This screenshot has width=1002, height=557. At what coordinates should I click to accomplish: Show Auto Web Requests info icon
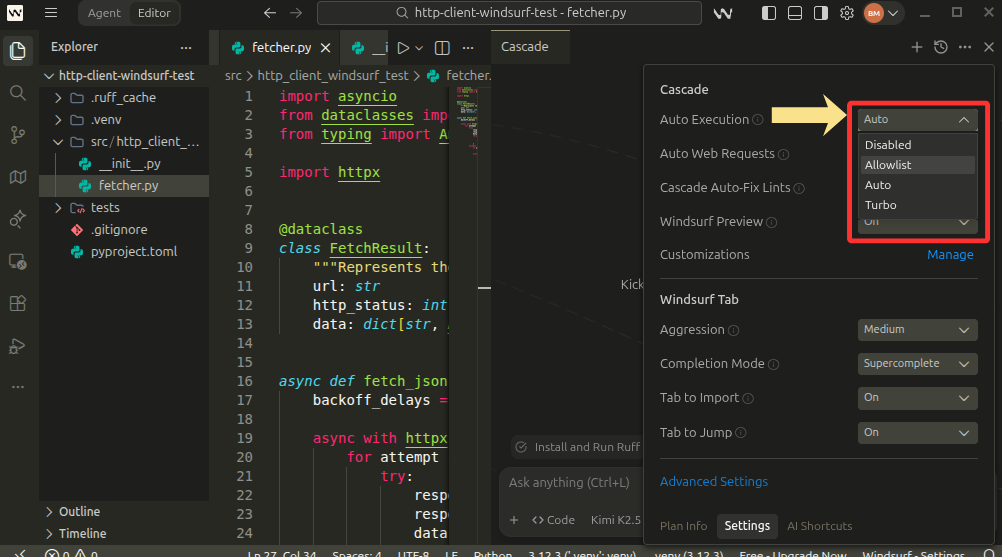pyautogui.click(x=783, y=154)
